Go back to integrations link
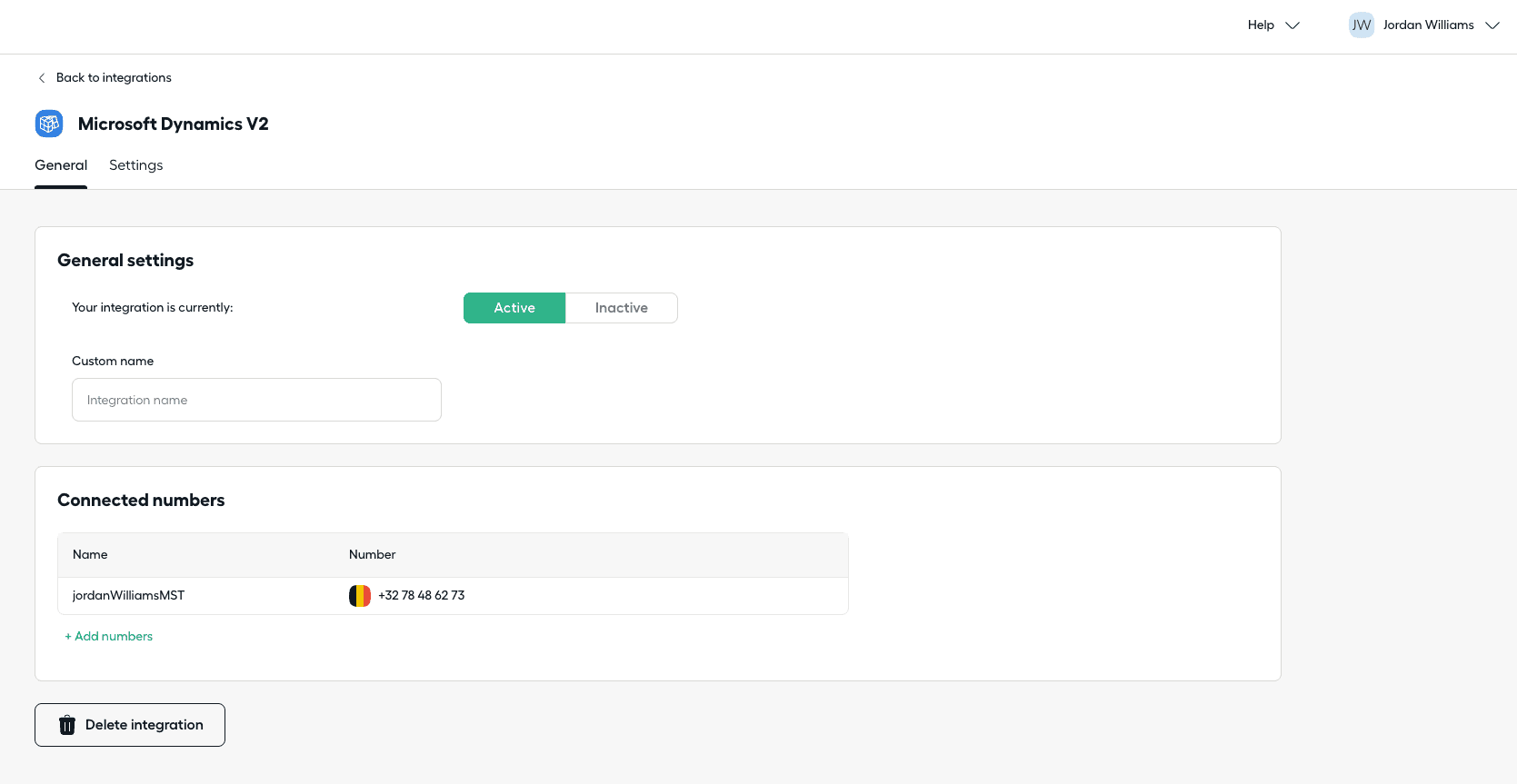The height and width of the screenshot is (784, 1517). pos(114,78)
